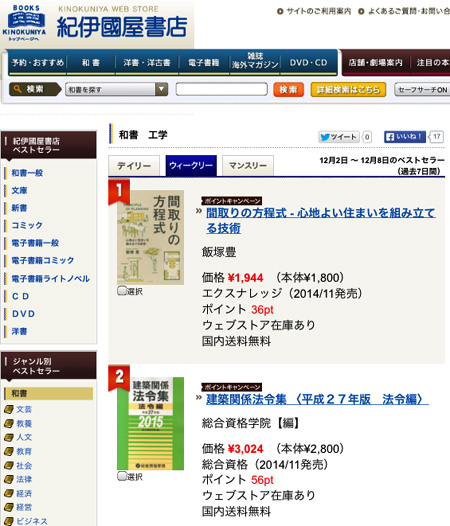450x526 pixels.
Task: Click the orange 検索 search button
Action: [x=289, y=90]
